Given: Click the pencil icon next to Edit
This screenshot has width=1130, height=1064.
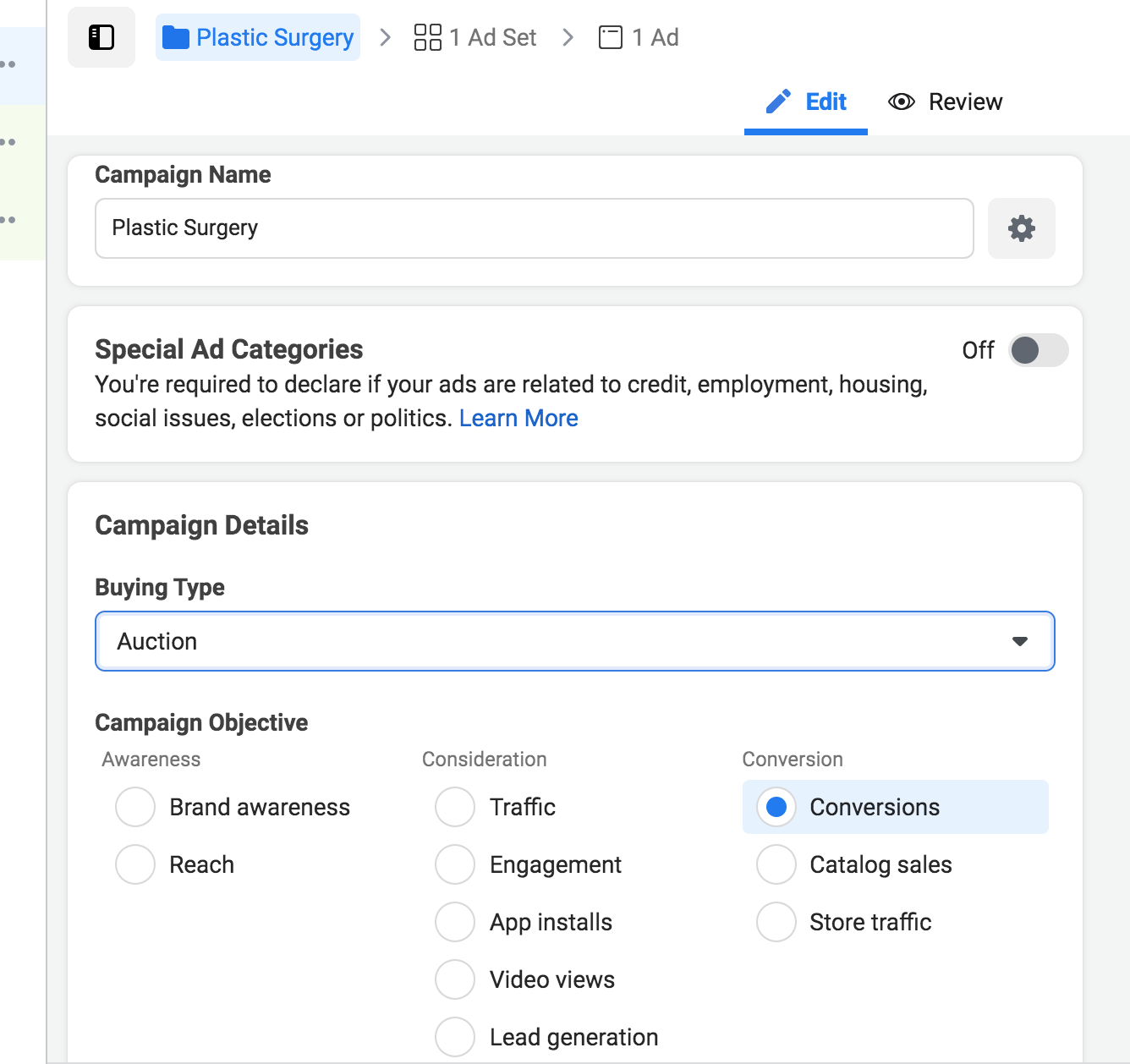Looking at the screenshot, I should [x=779, y=101].
